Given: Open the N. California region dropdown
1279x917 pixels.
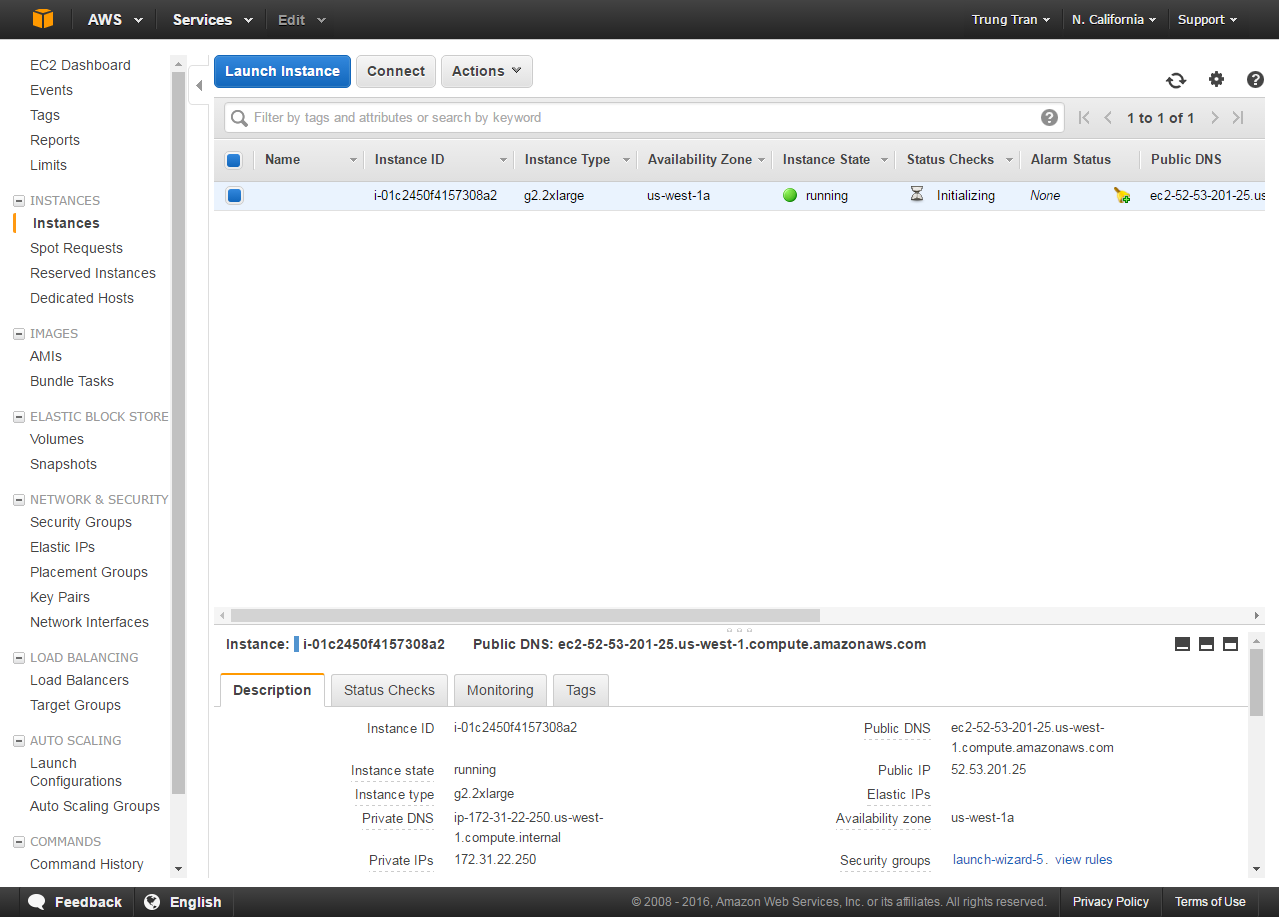Looking at the screenshot, I should pyautogui.click(x=1114, y=19).
